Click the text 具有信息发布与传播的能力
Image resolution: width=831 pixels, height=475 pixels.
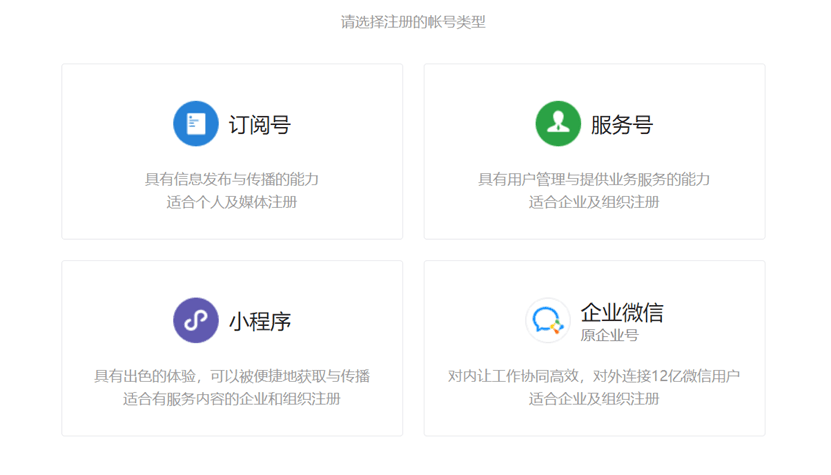click(232, 179)
